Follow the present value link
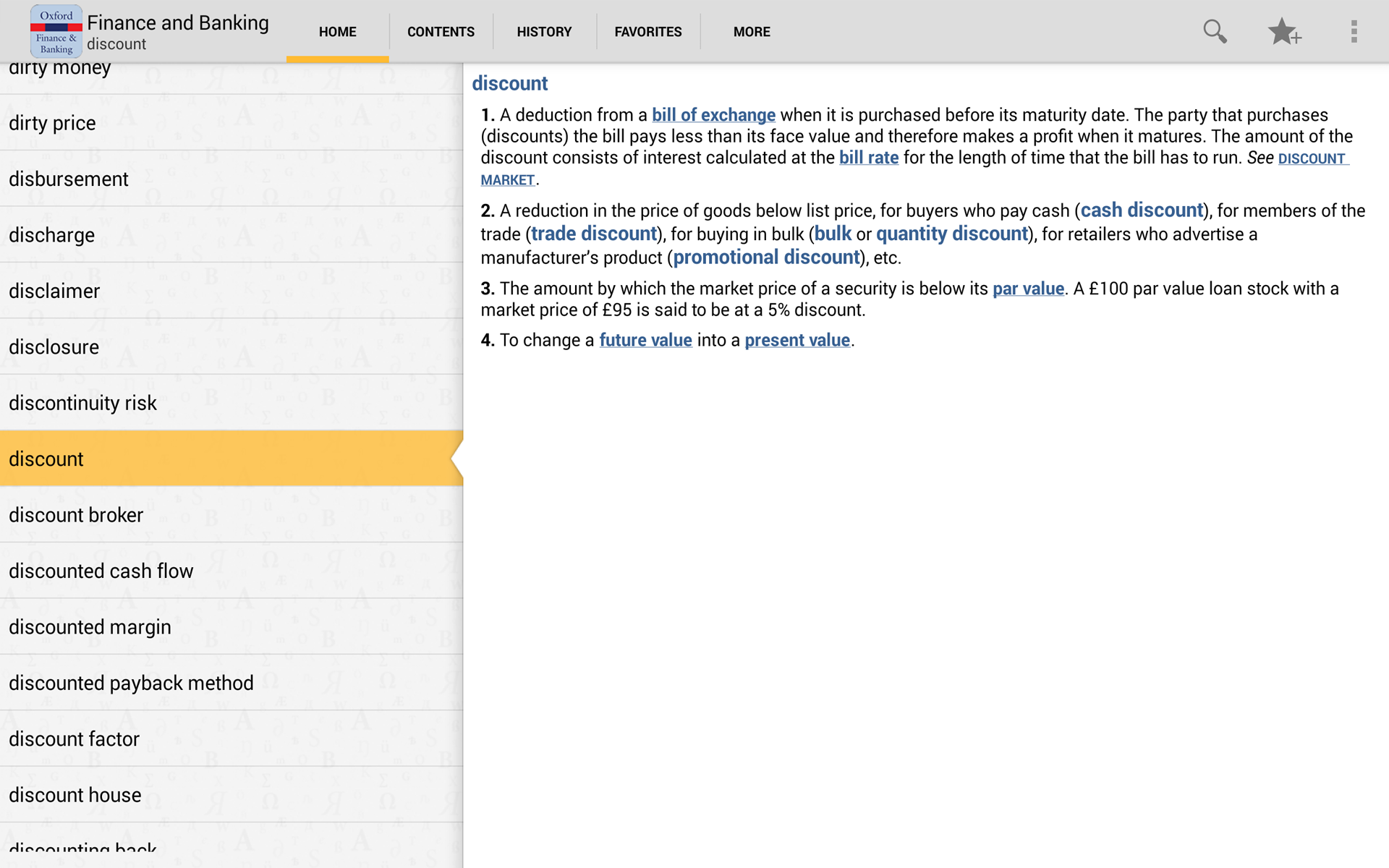The width and height of the screenshot is (1389, 868). coord(797,339)
